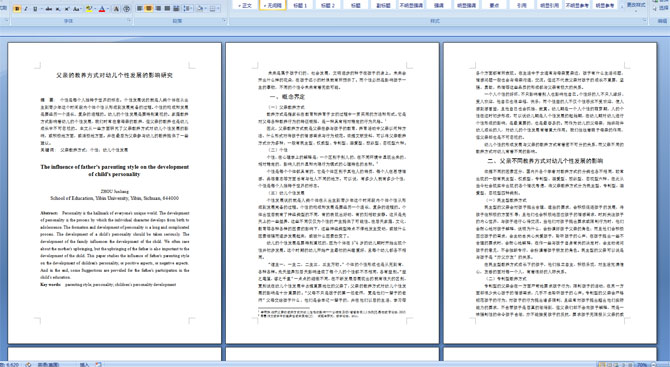Image resolution: width=670 pixels, height=367 pixels.
Task: Click the text highlight color icon
Action: [x=89, y=9]
